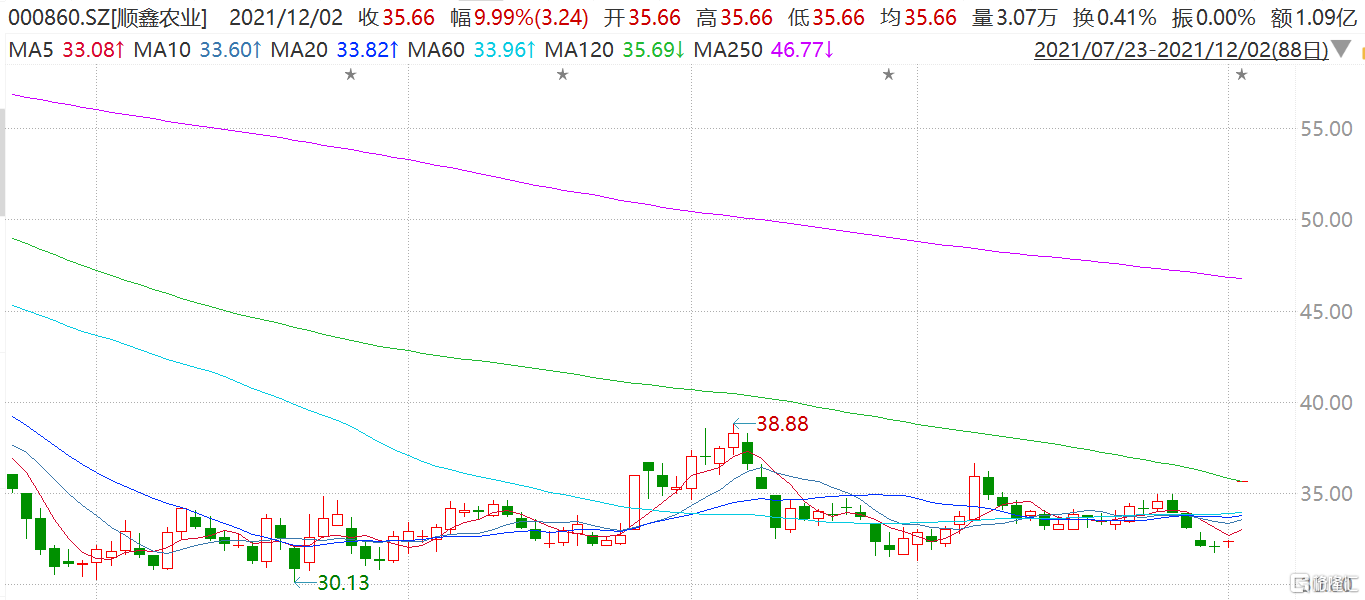
Task: Click the low price 低 35.66
Action: point(825,17)
